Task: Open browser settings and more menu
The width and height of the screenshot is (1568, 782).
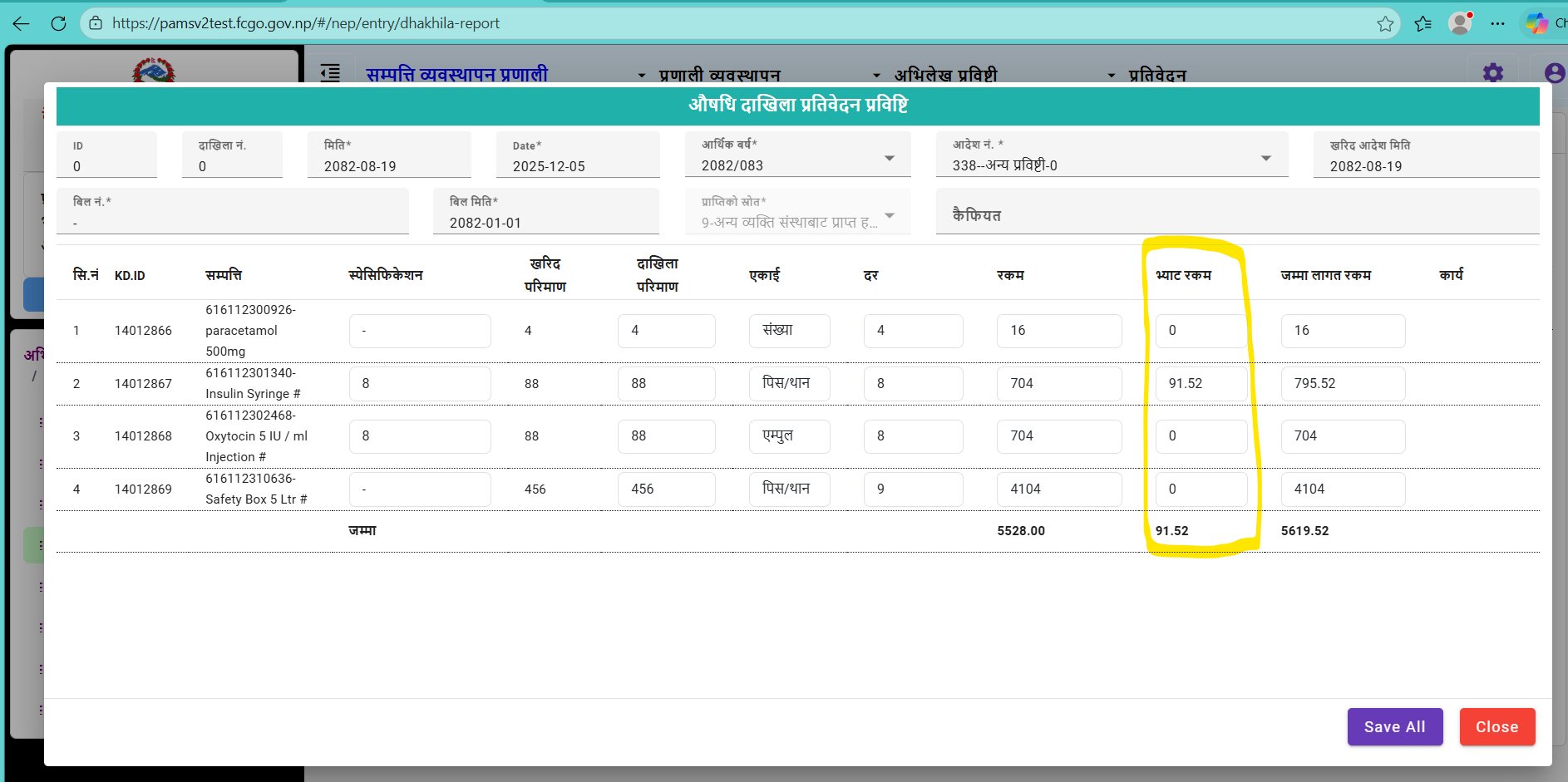Action: 1498,23
